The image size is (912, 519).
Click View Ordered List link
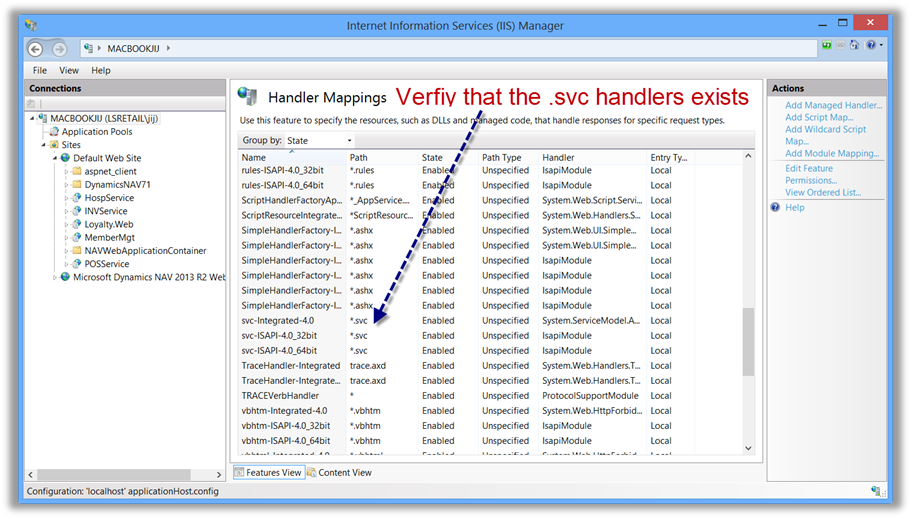pos(822,192)
